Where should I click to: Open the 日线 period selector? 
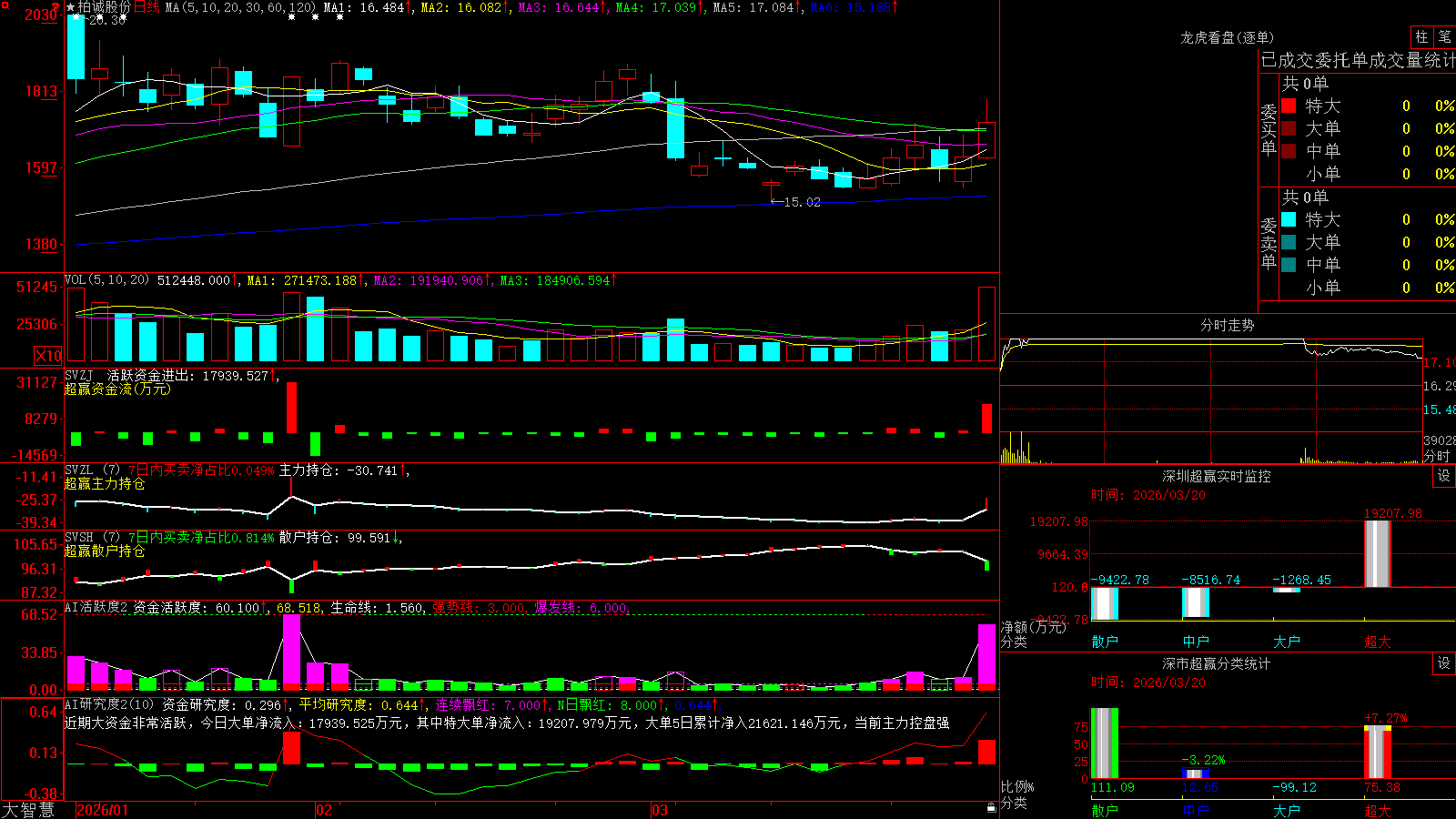(147, 7)
